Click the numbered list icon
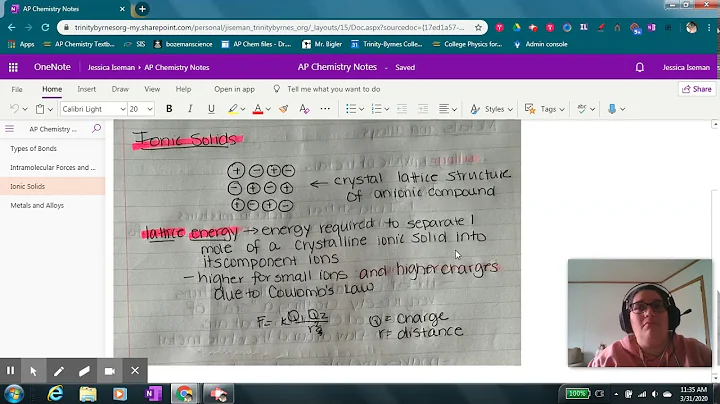Screen dimensions: 720x404 click(x=376, y=109)
